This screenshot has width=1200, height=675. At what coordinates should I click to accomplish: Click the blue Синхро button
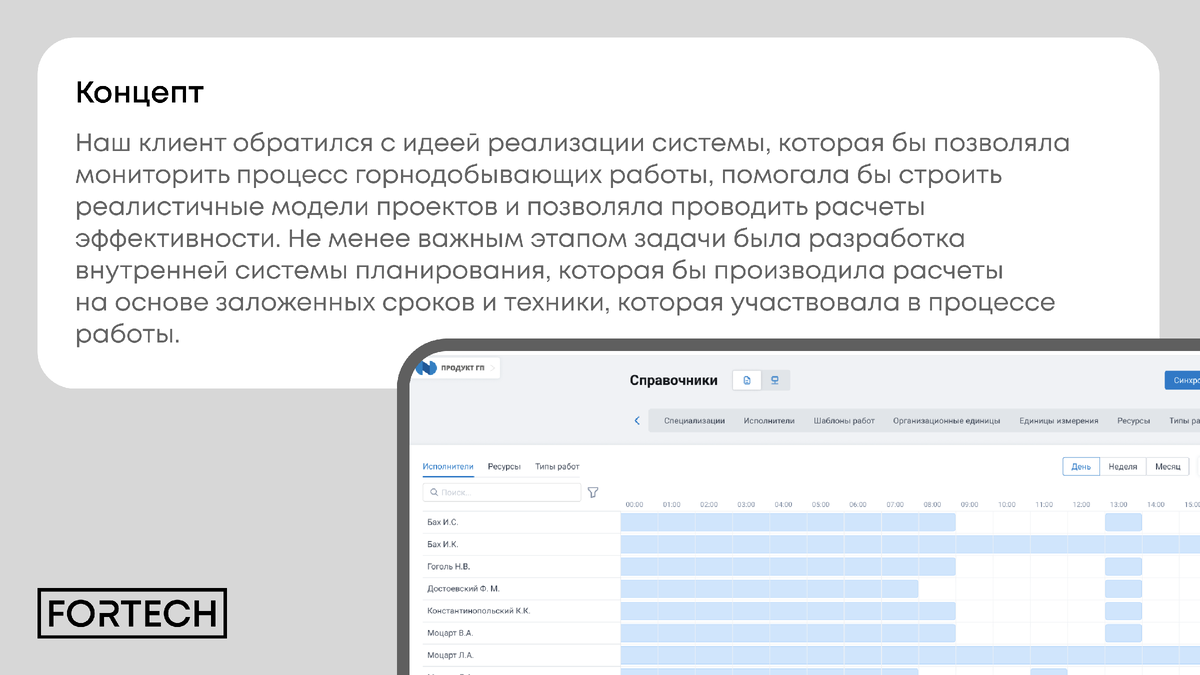point(1183,380)
